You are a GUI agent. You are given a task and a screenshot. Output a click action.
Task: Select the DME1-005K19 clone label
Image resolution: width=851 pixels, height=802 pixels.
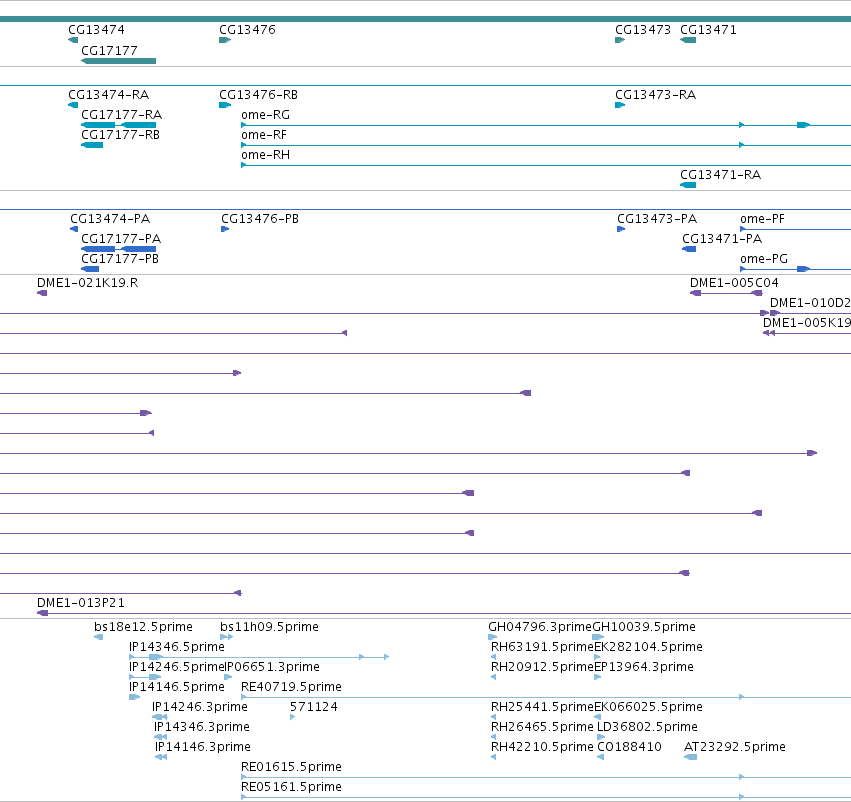pos(806,323)
